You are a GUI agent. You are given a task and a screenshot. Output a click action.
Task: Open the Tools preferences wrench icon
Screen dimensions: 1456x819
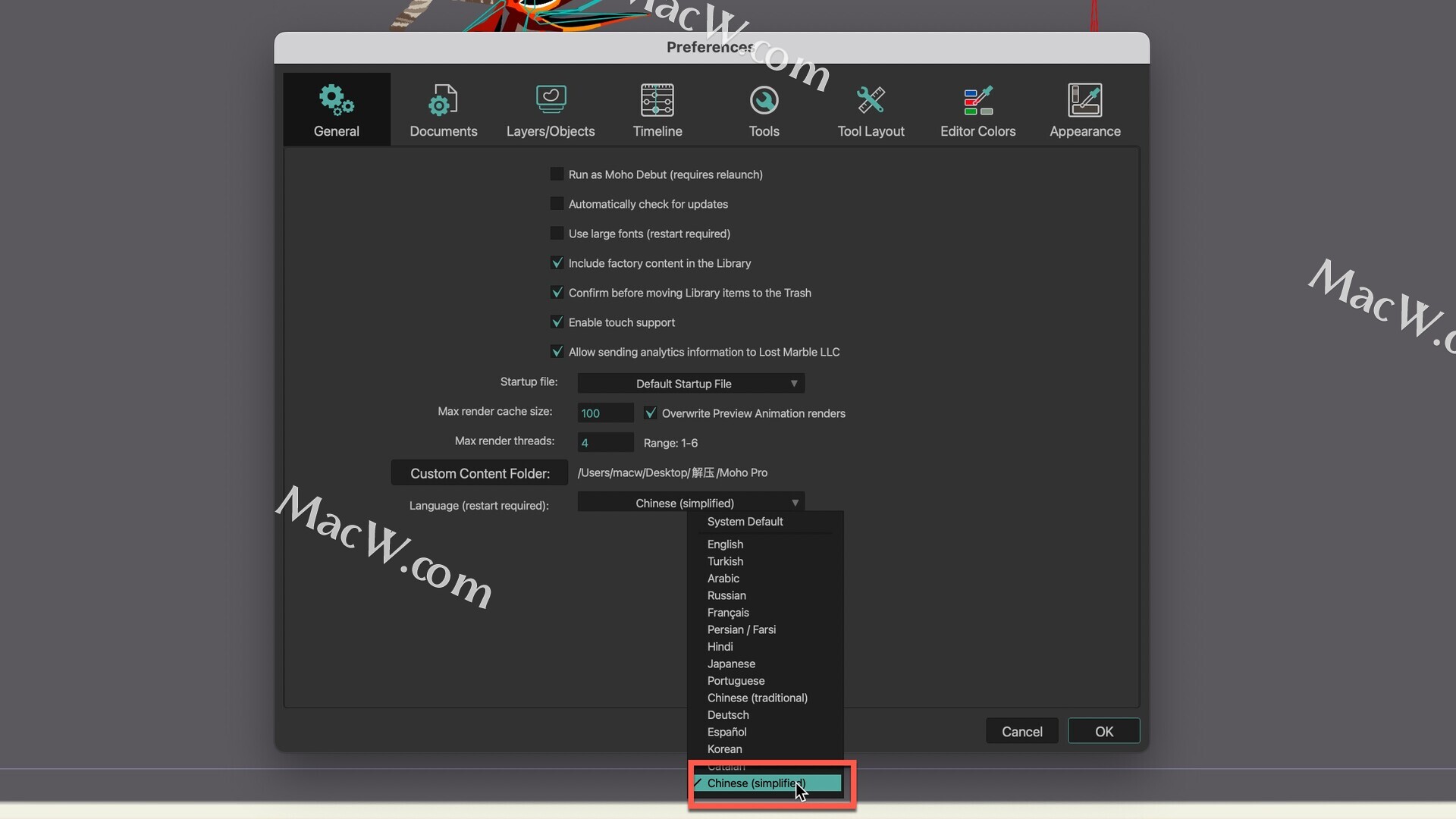(x=764, y=99)
